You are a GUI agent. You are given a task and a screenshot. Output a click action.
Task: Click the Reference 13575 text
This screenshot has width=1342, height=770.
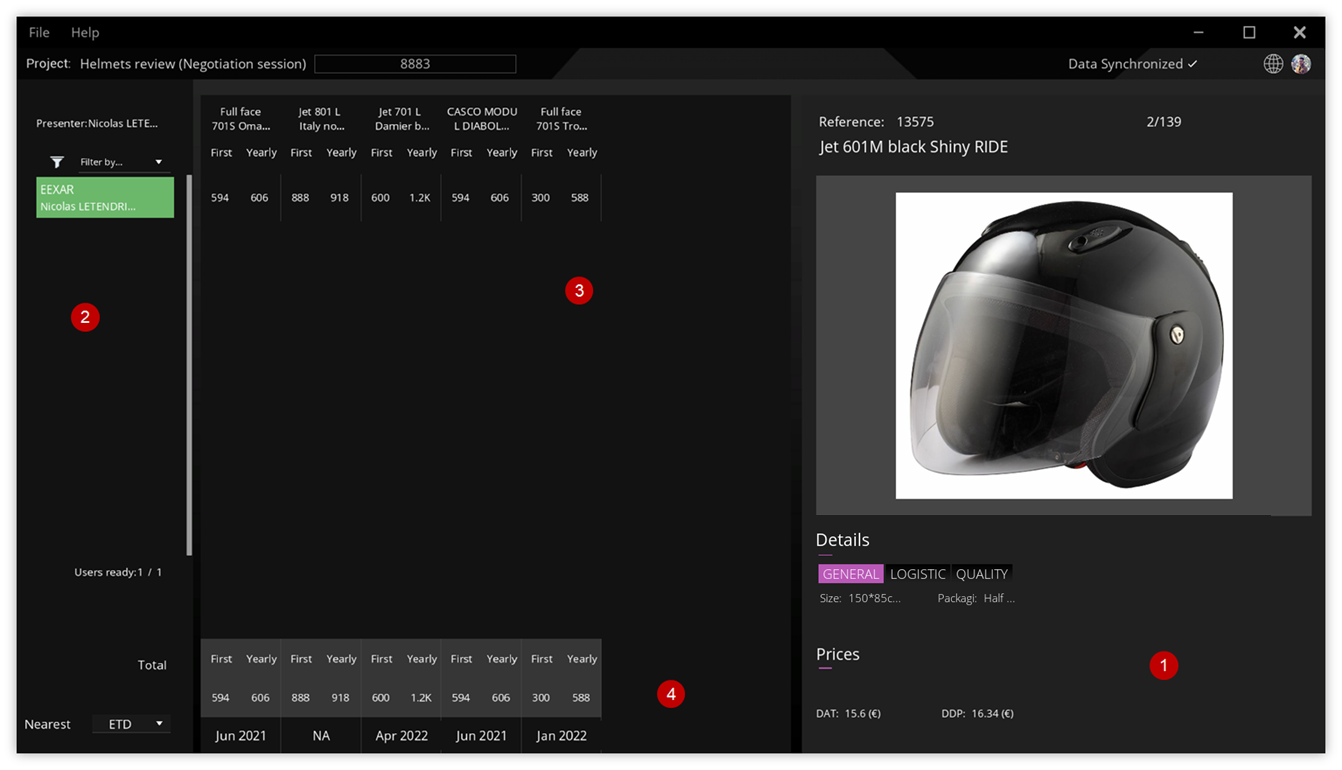[x=876, y=122]
